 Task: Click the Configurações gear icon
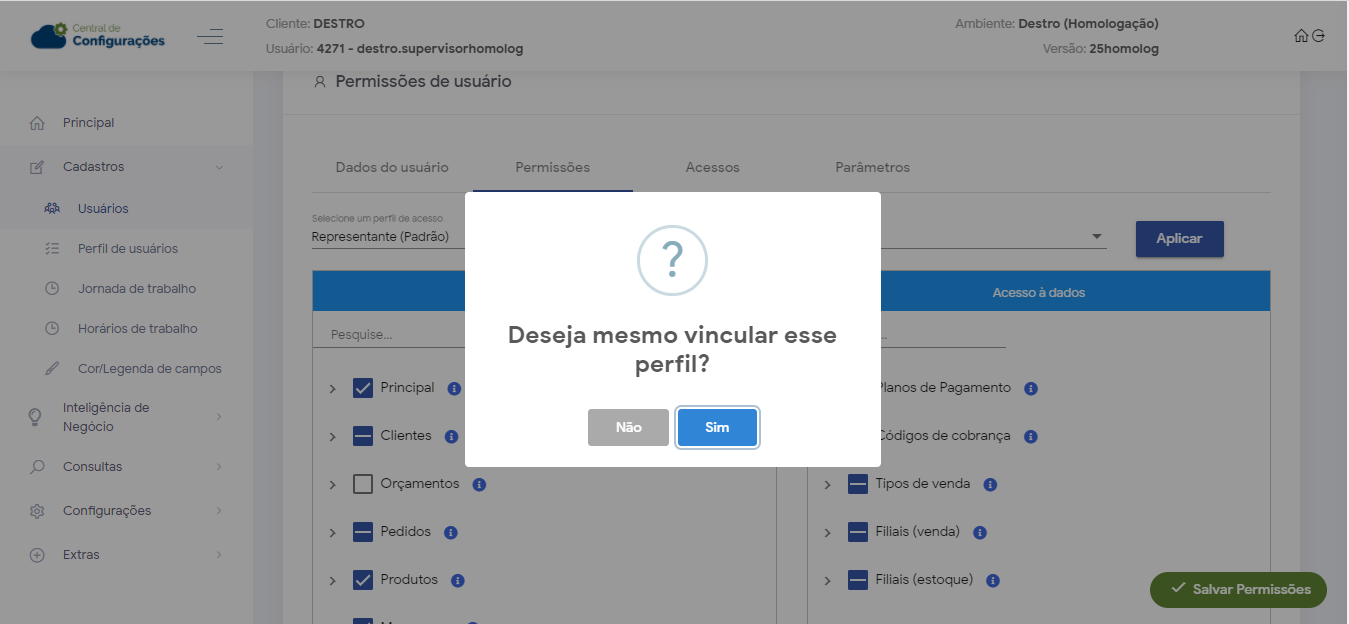coord(37,511)
